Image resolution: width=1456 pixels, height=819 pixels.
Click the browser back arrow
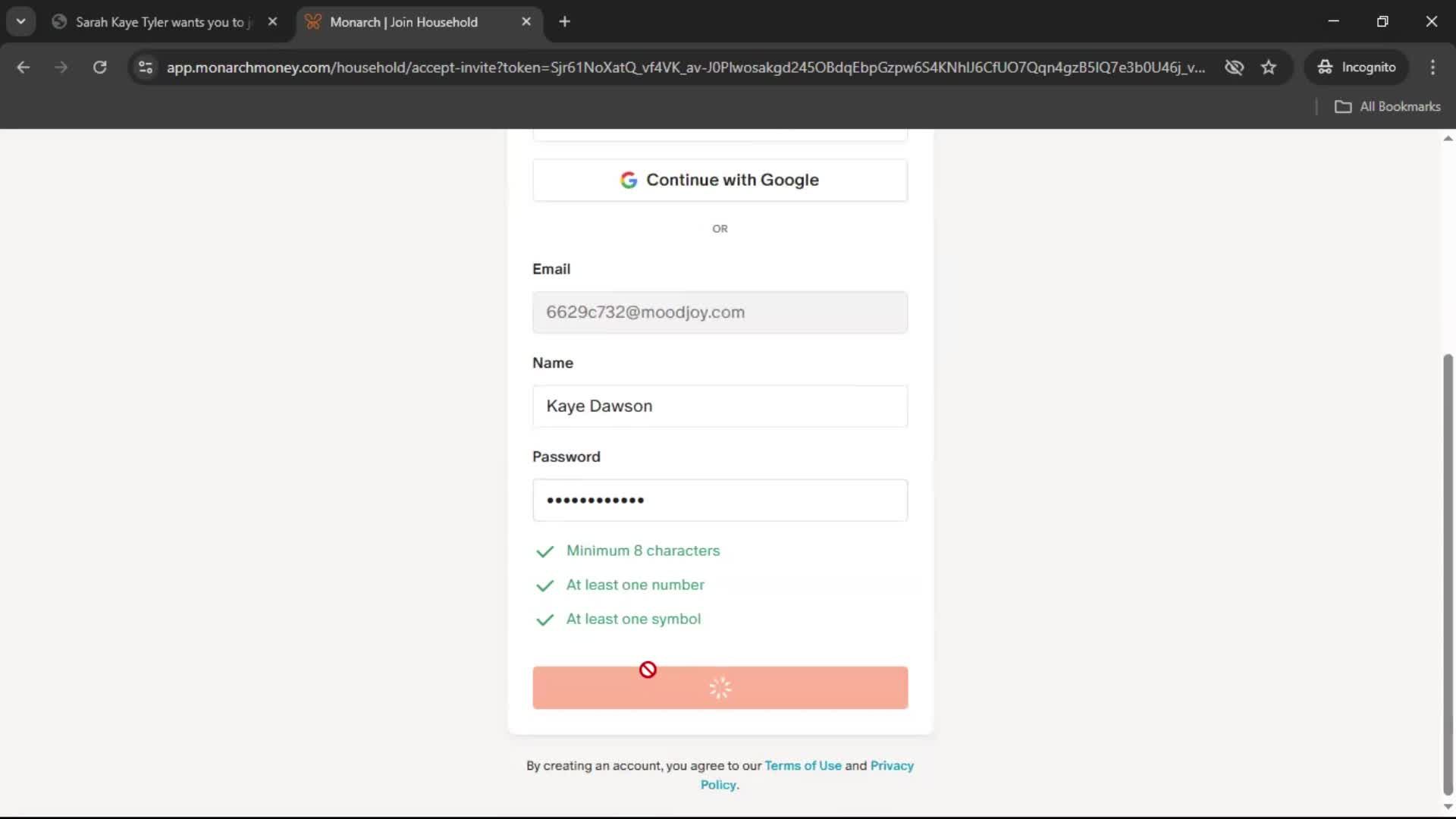coord(23,67)
